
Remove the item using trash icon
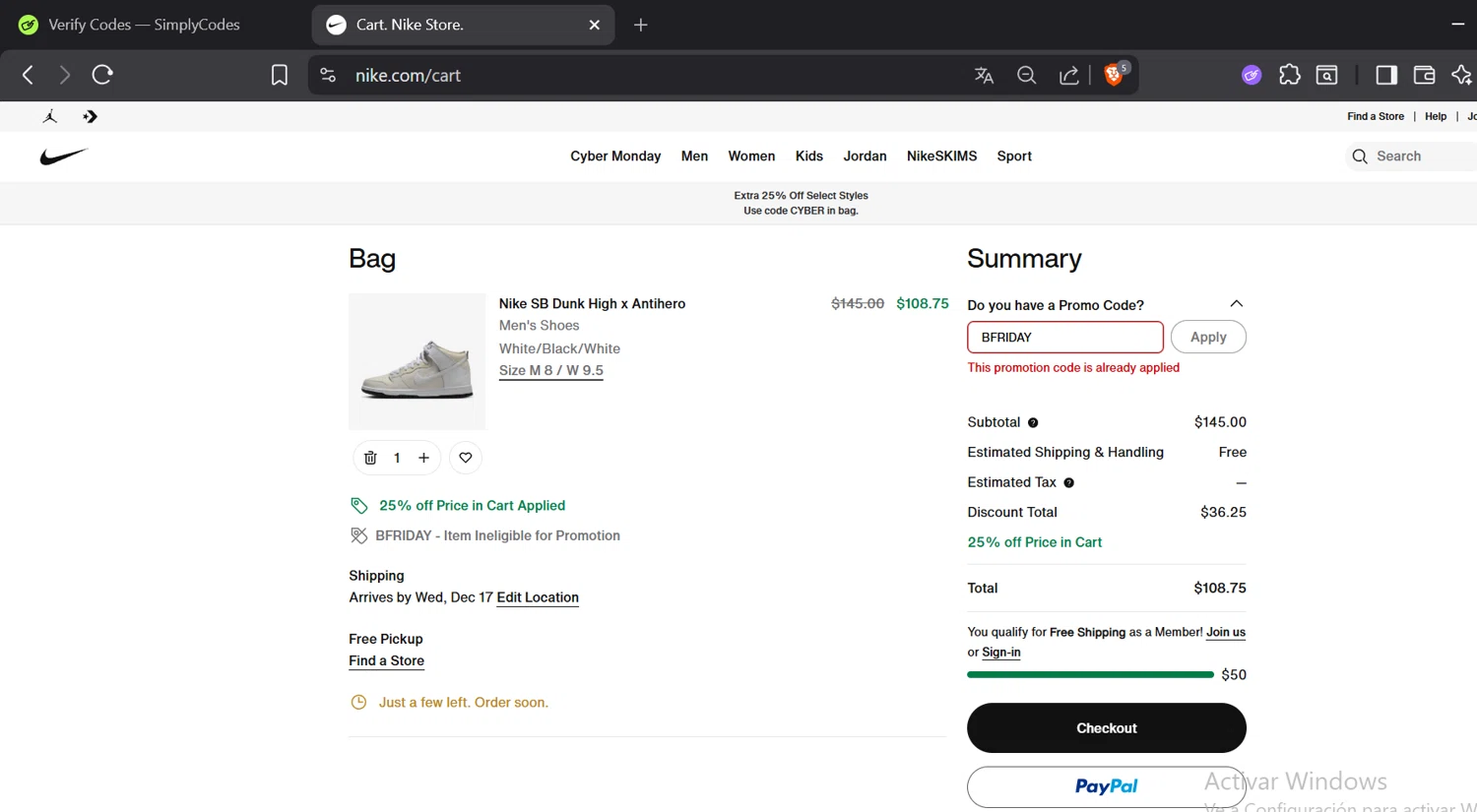tap(370, 458)
